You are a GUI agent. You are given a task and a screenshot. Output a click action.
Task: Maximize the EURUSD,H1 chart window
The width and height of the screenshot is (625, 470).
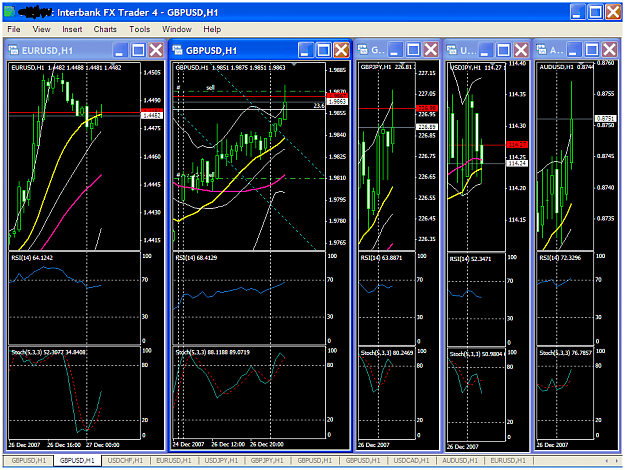point(138,50)
